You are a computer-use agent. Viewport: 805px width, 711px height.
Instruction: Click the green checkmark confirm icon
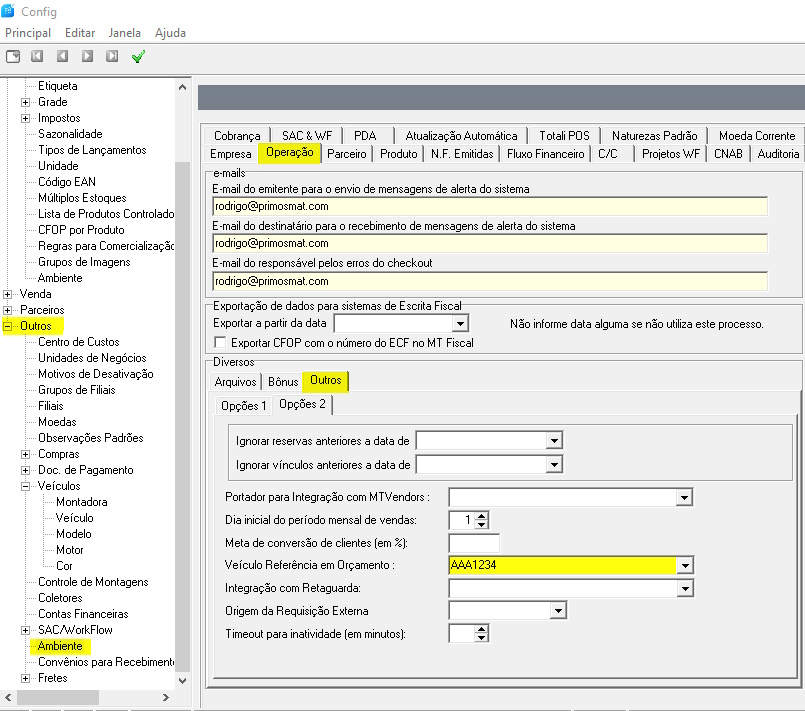tap(138, 57)
